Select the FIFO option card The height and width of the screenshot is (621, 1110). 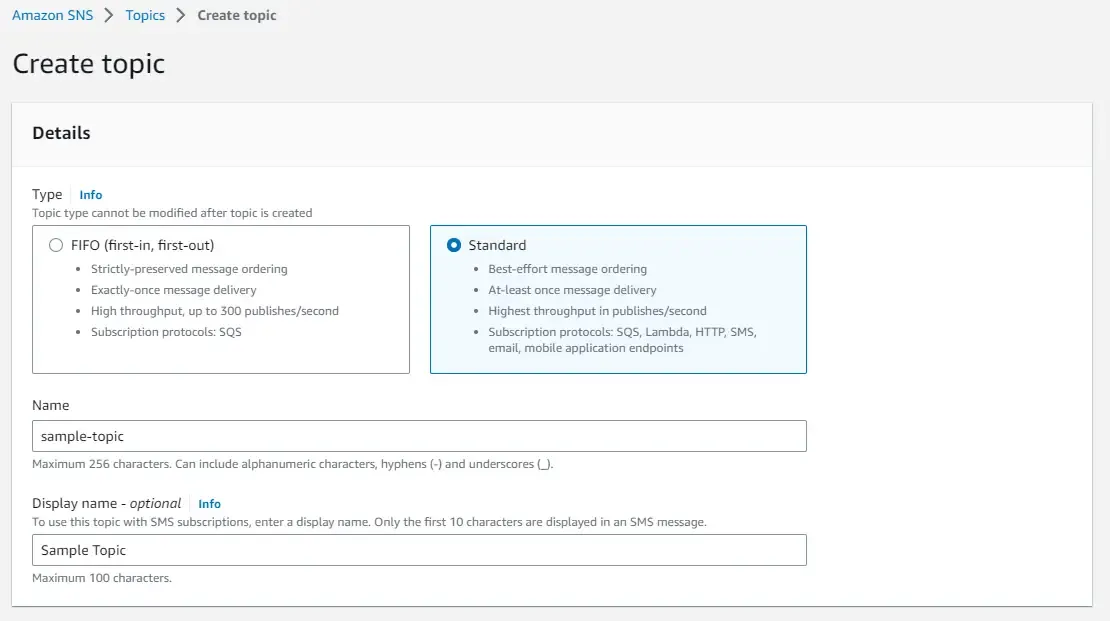(221, 299)
